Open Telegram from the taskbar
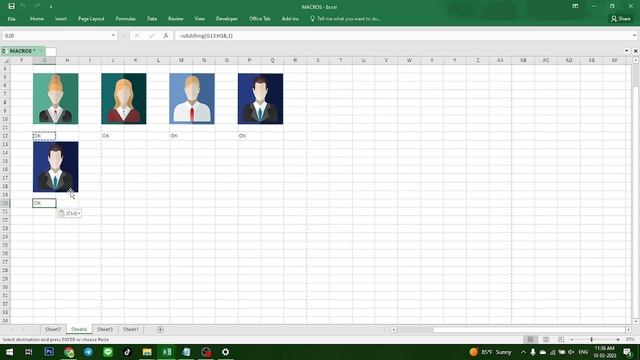 point(88,352)
